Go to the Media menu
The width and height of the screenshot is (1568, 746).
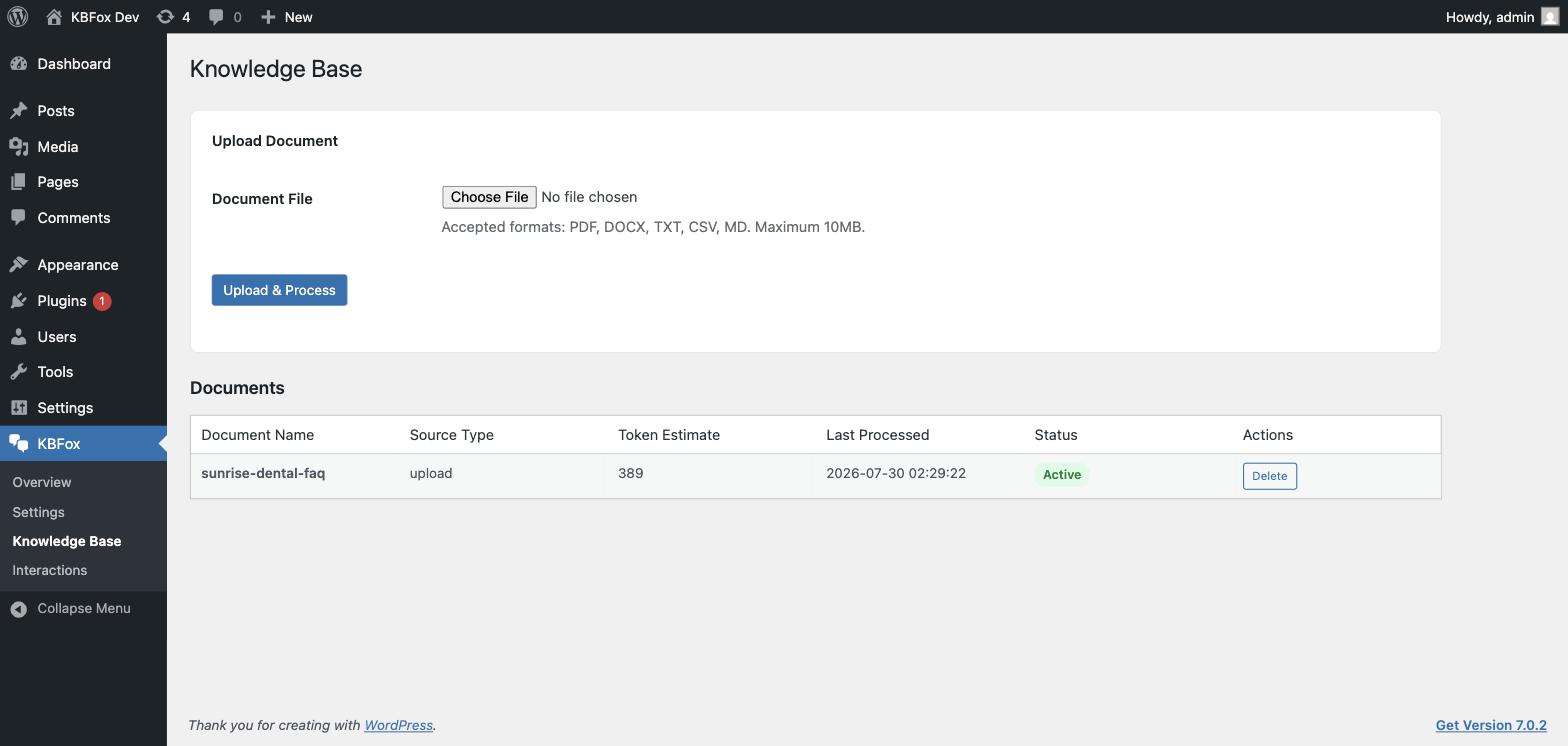(83, 147)
